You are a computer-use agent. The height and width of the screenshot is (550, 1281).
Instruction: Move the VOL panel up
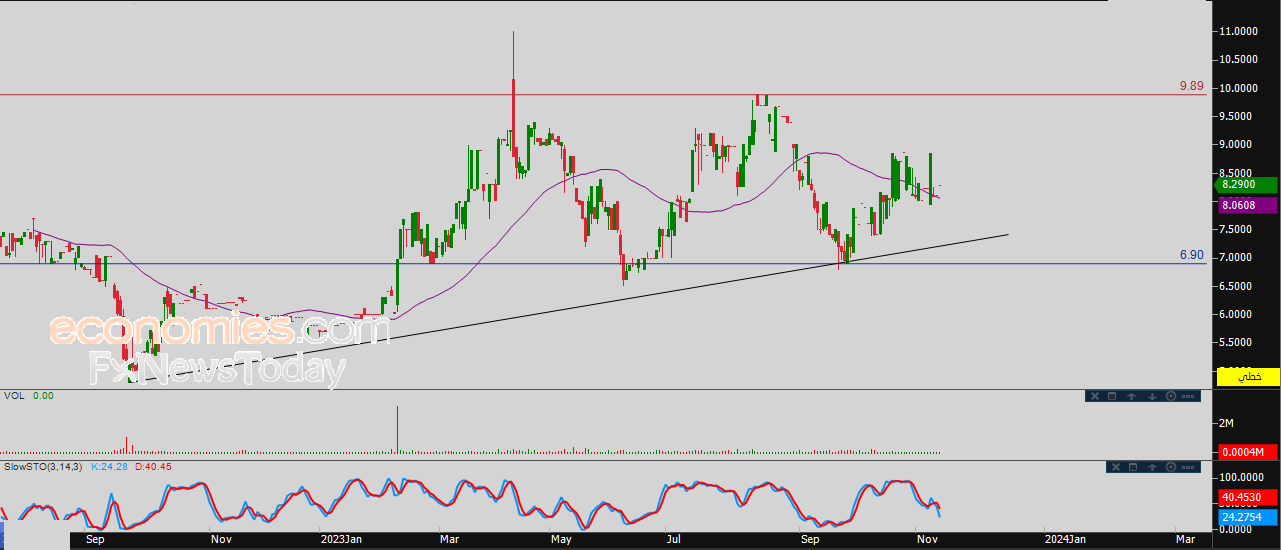(x=1132, y=396)
